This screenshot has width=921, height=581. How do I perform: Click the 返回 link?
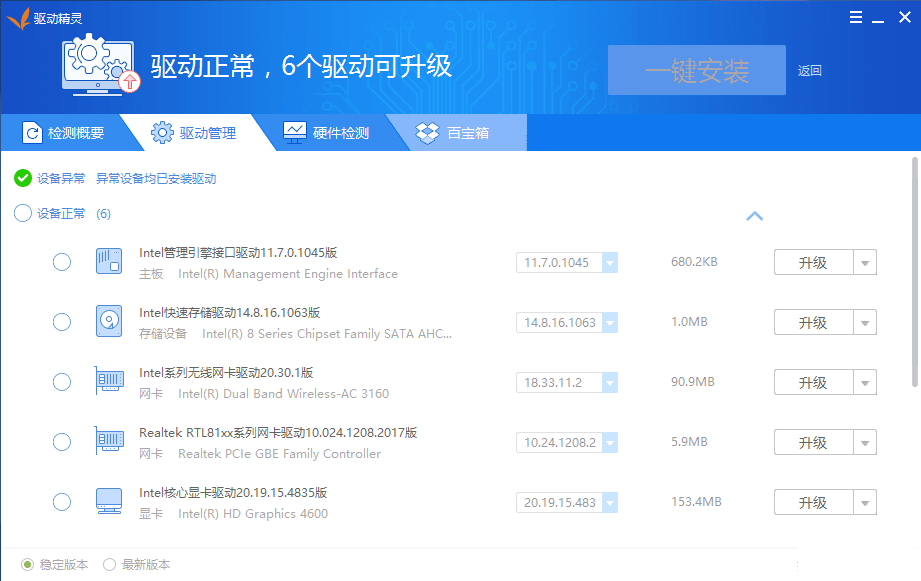(x=809, y=70)
